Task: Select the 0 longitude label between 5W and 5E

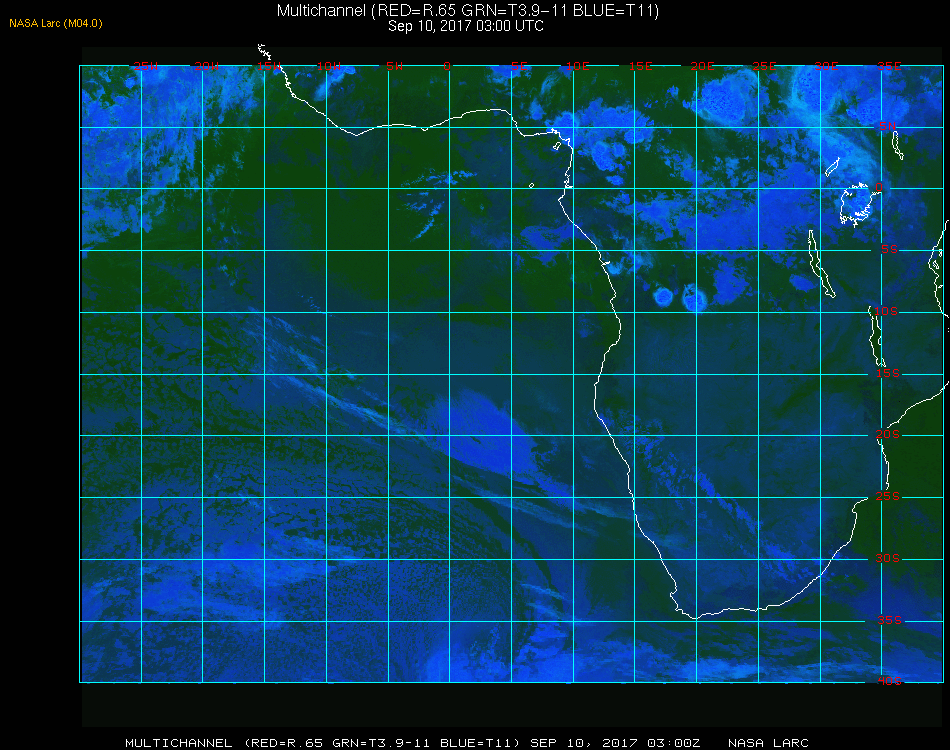Action: [x=447, y=66]
